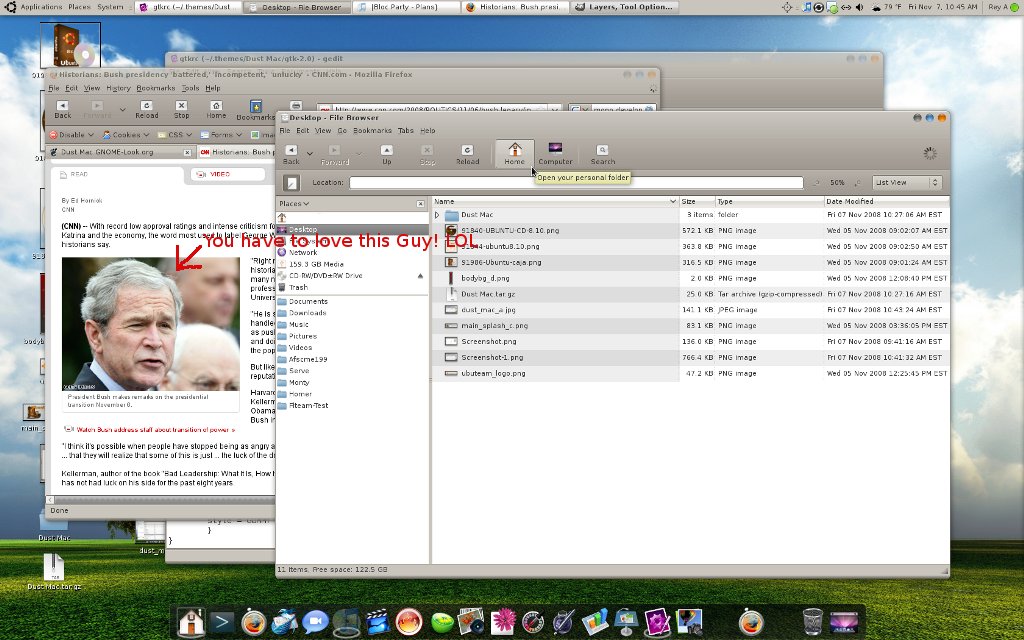The image size is (1024, 640).
Task: Open the music note icon in top panel
Action: (807, 7)
